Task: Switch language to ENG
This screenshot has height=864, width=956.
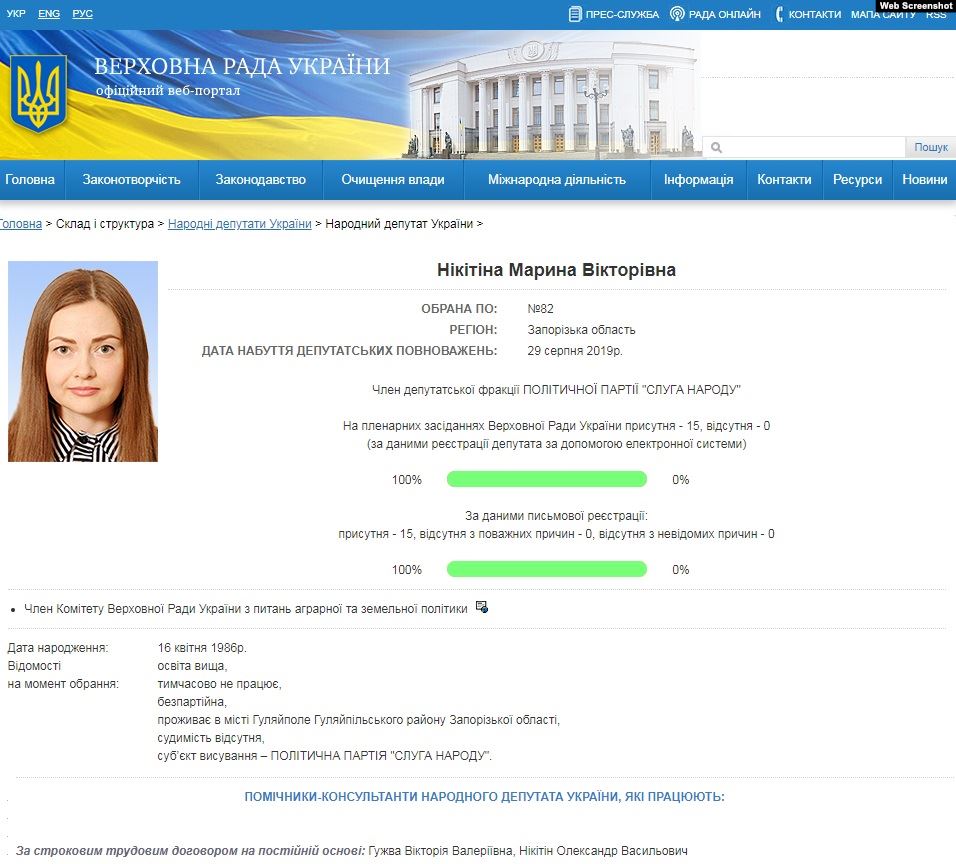Action: tap(49, 14)
